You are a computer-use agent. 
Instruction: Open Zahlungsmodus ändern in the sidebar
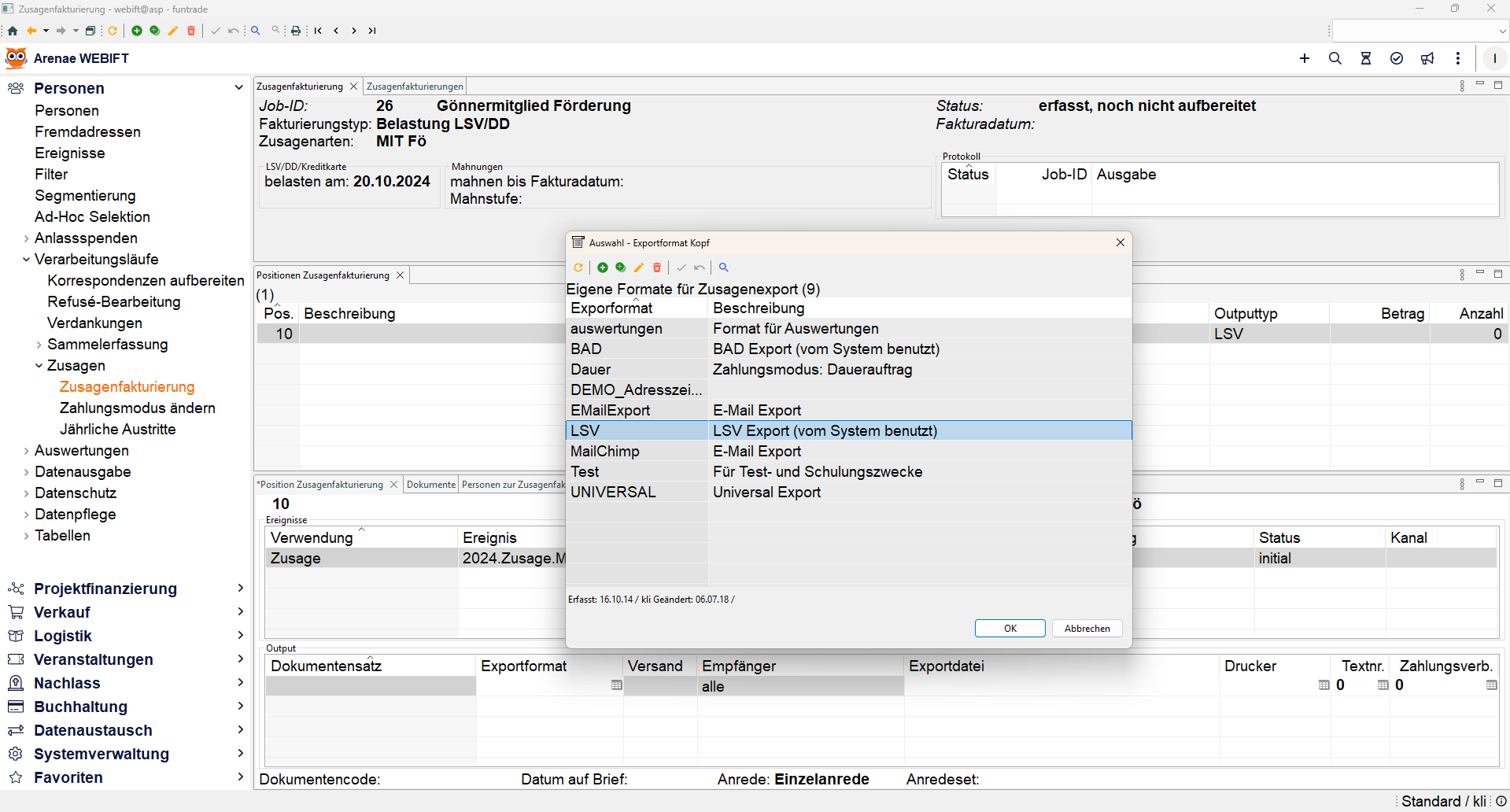(137, 408)
